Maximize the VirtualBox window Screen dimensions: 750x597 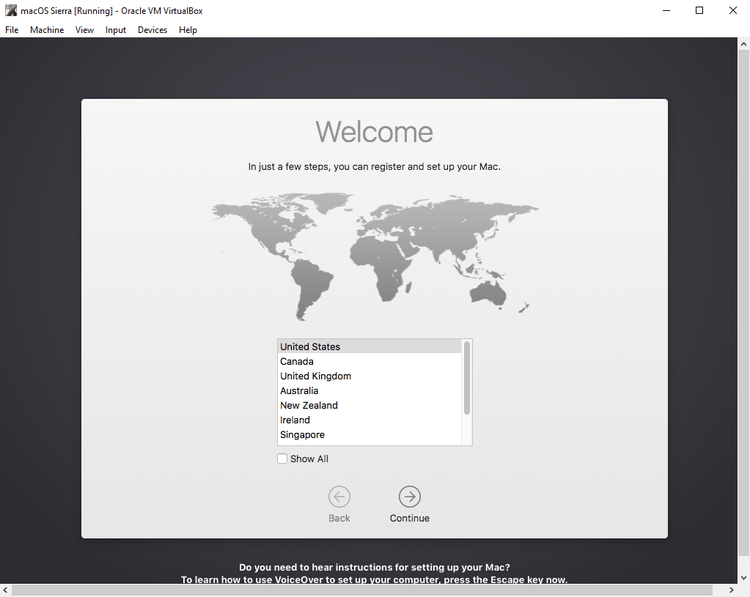(x=699, y=10)
